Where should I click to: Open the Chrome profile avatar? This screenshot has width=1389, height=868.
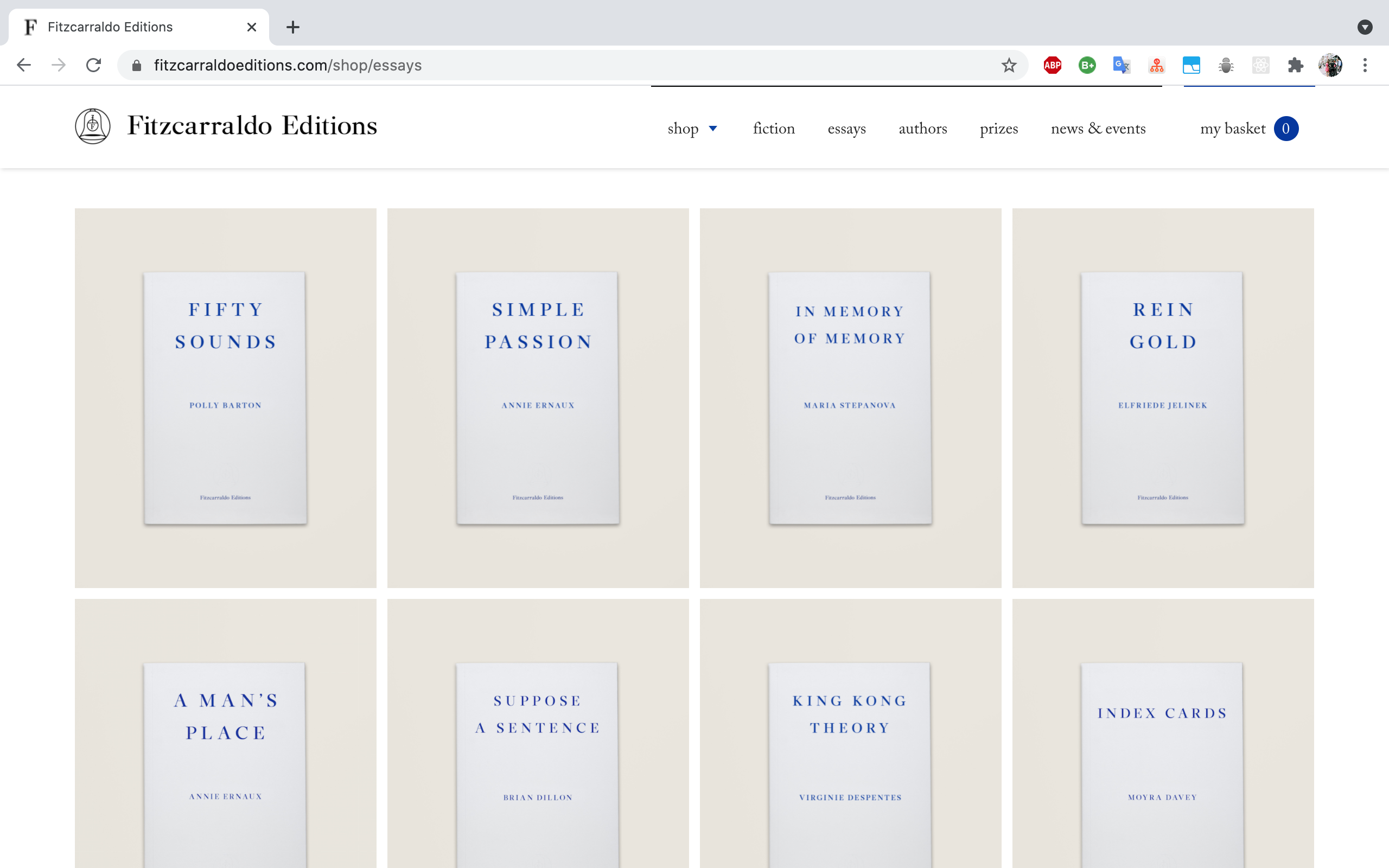point(1330,65)
